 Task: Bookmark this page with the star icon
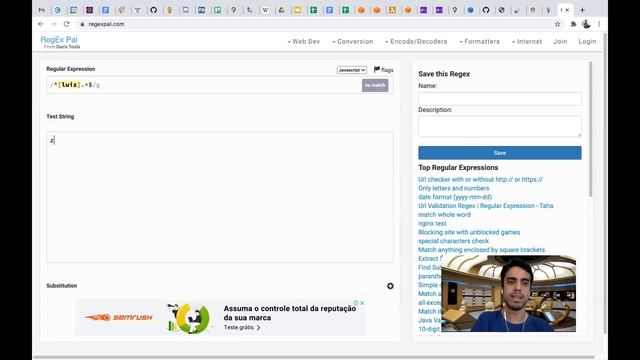[558, 24]
